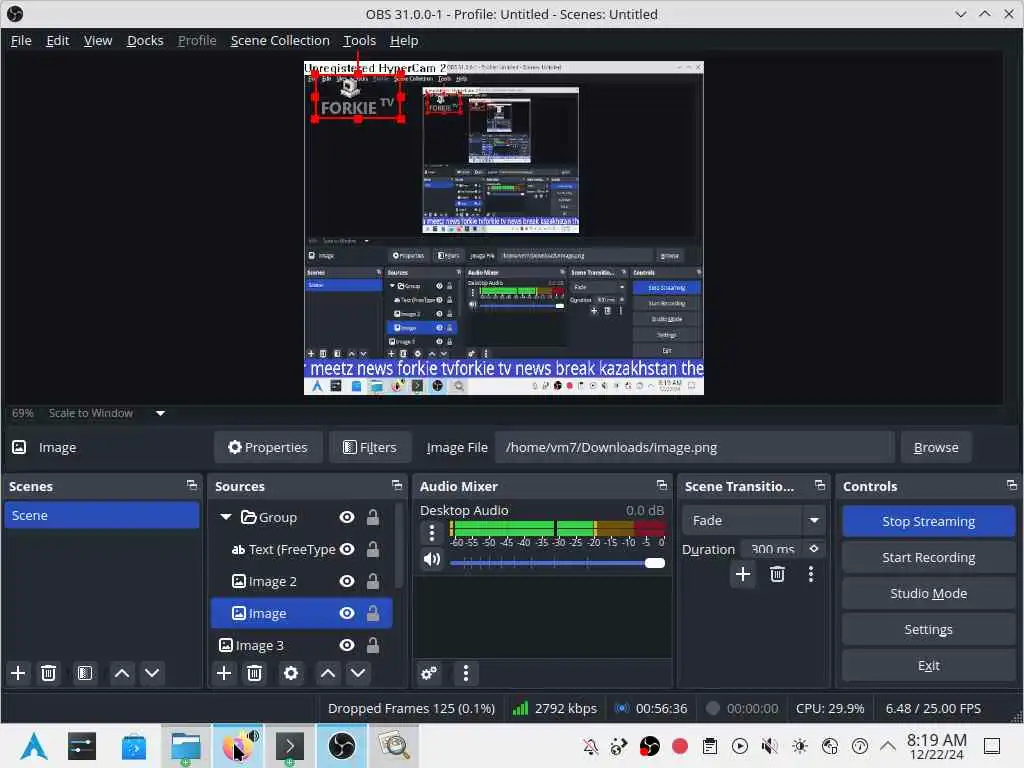This screenshot has width=1024, height=768.
Task: Open the Tools menu
Action: pyautogui.click(x=360, y=40)
